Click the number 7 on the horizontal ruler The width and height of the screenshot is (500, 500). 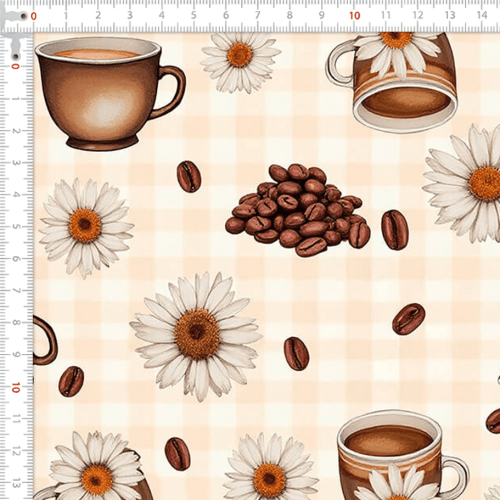click(258, 15)
